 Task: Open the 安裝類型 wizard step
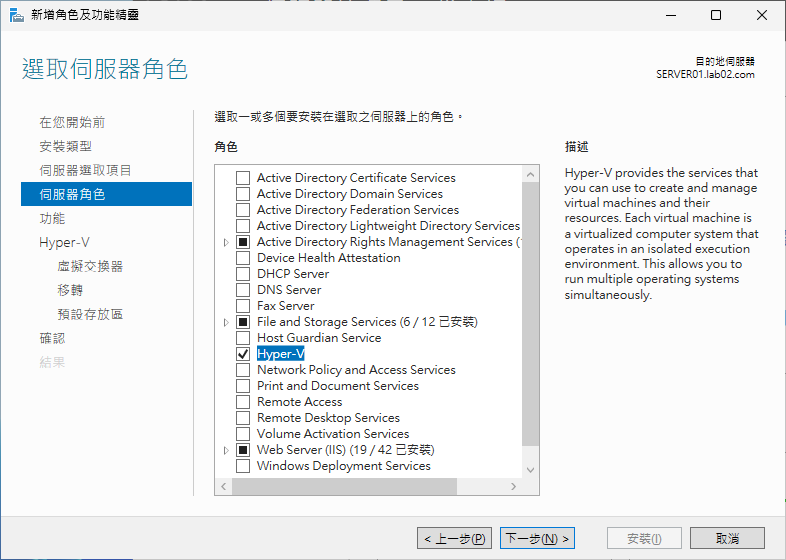tap(66, 146)
